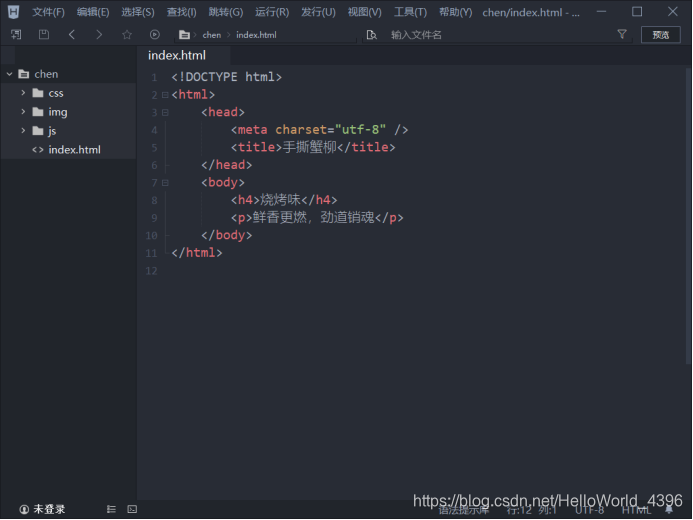Click the document outline list icon in status bar

[x=111, y=509]
